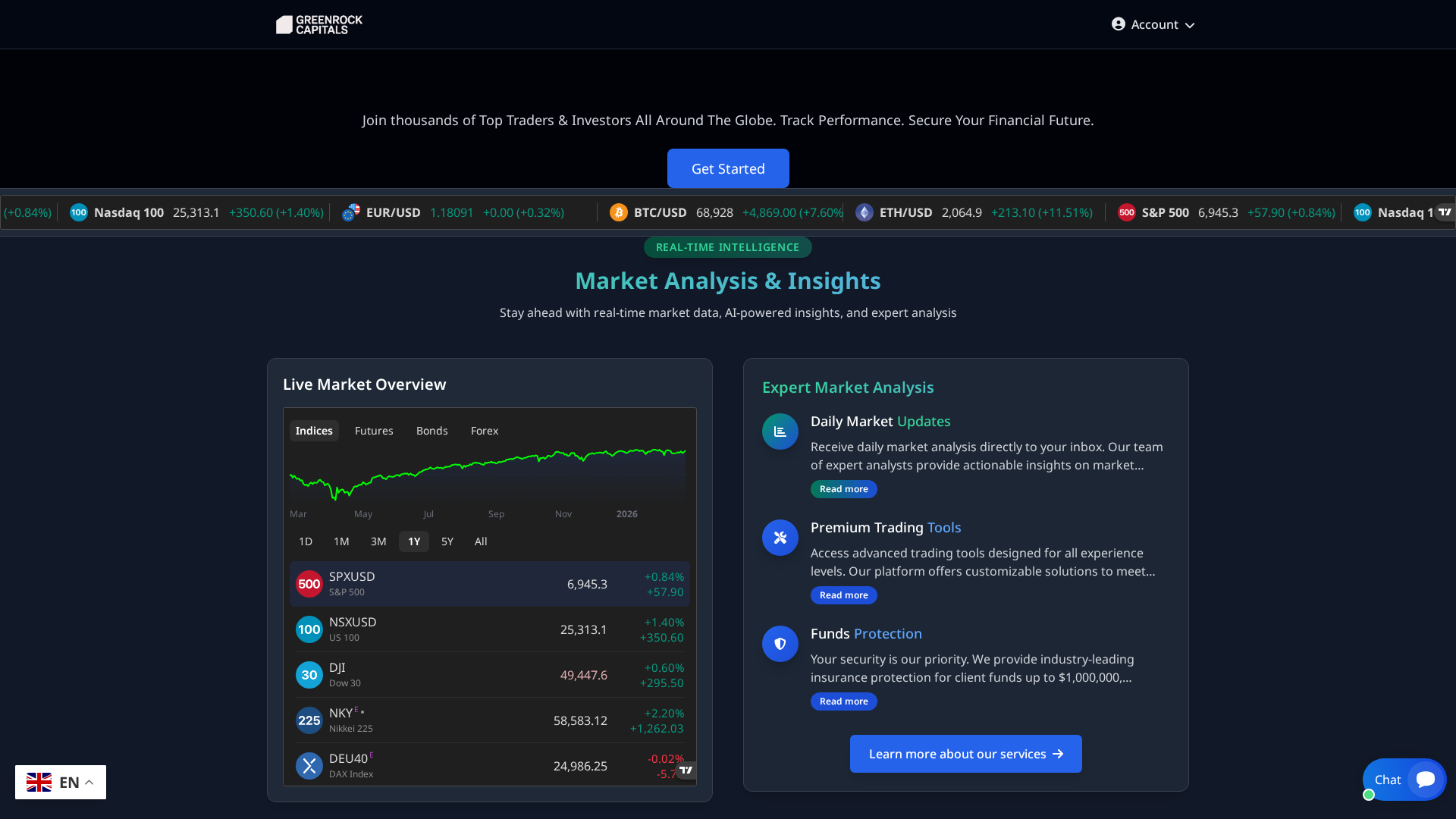This screenshot has width=1456, height=819.
Task: Switch to the Forex tab
Action: (x=484, y=430)
